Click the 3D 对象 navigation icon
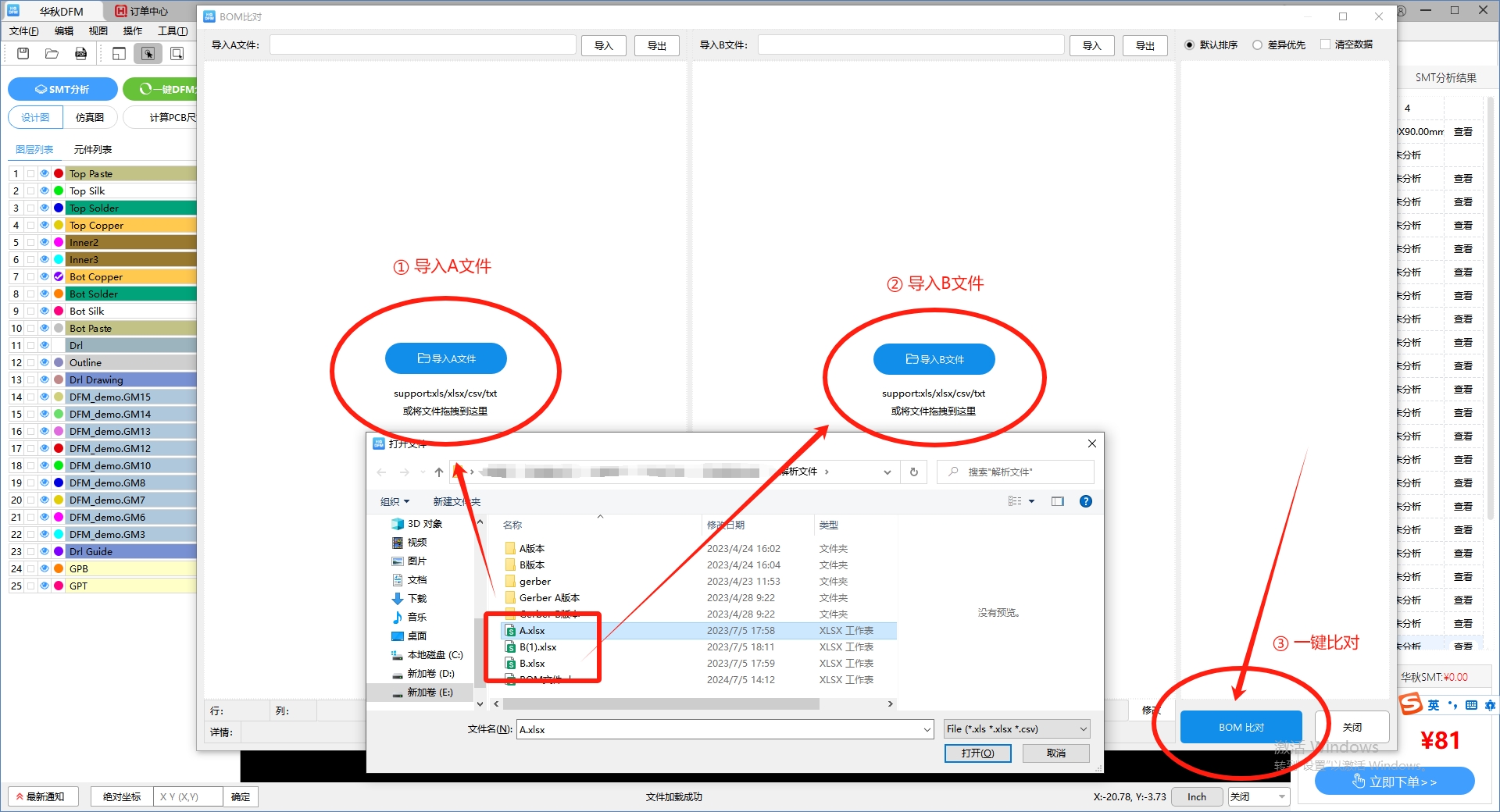1500x812 pixels. point(398,523)
